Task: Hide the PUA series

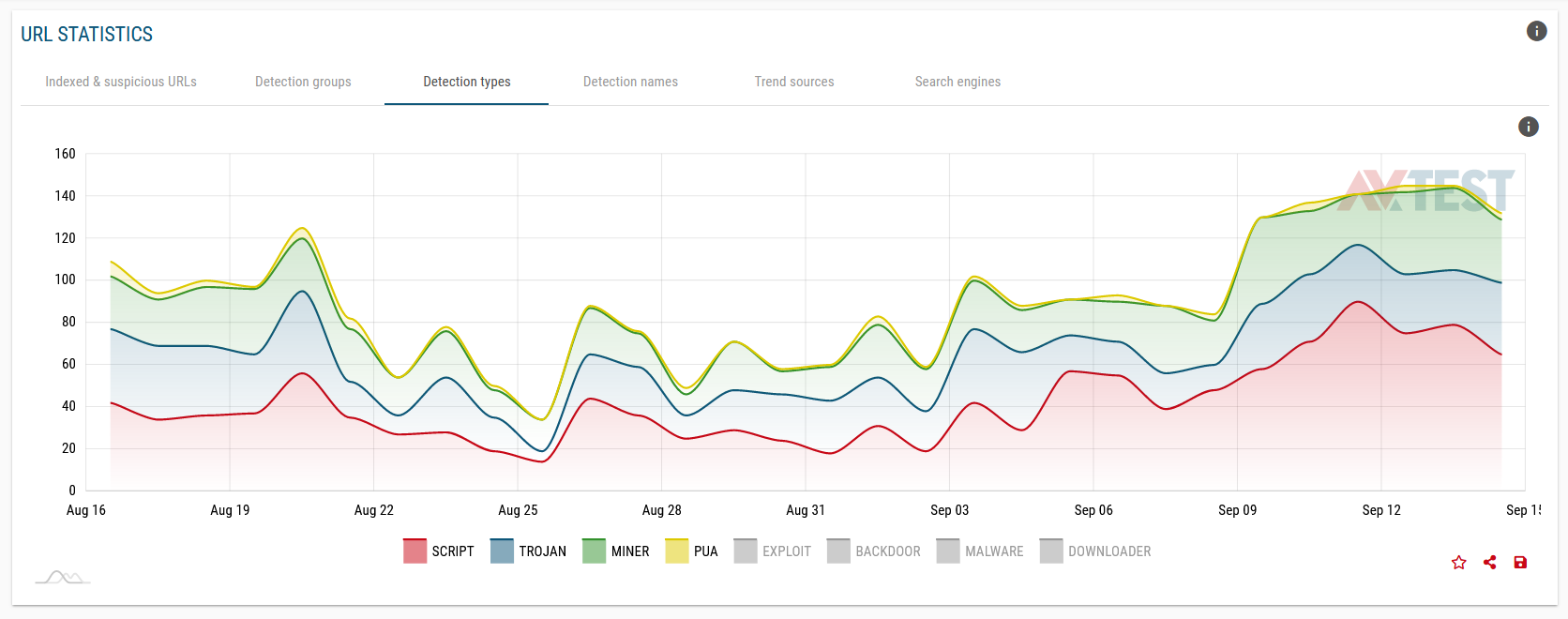Action: click(691, 551)
